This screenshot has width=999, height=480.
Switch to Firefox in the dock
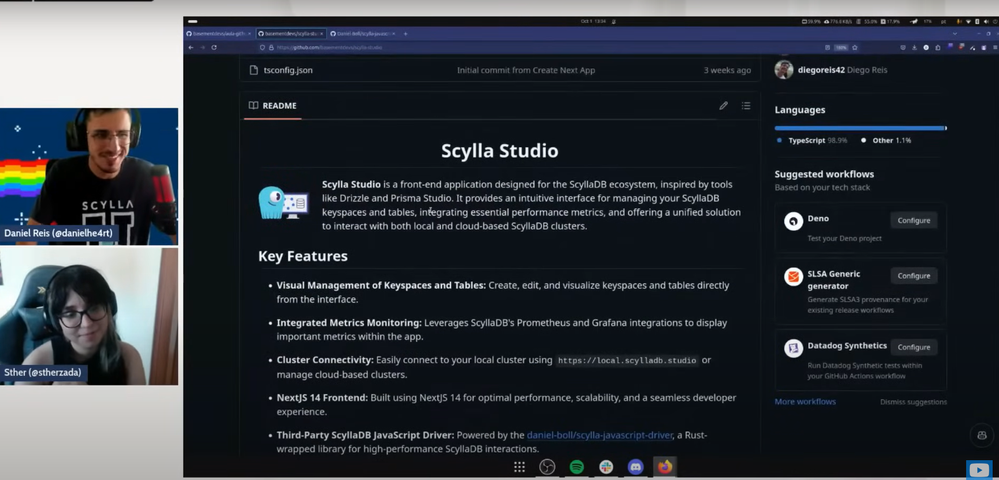(665, 467)
